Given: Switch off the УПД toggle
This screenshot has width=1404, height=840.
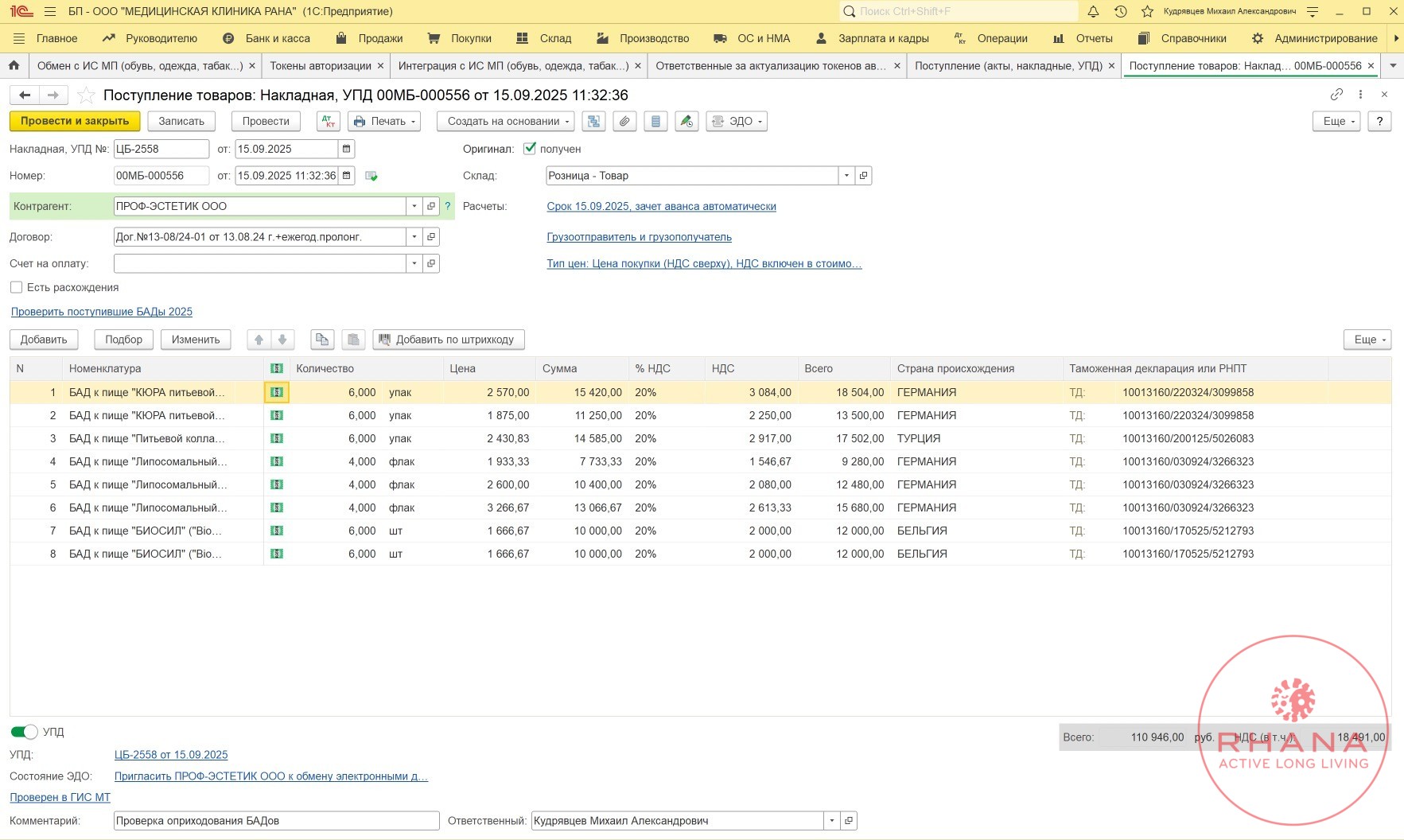Looking at the screenshot, I should click(x=24, y=732).
